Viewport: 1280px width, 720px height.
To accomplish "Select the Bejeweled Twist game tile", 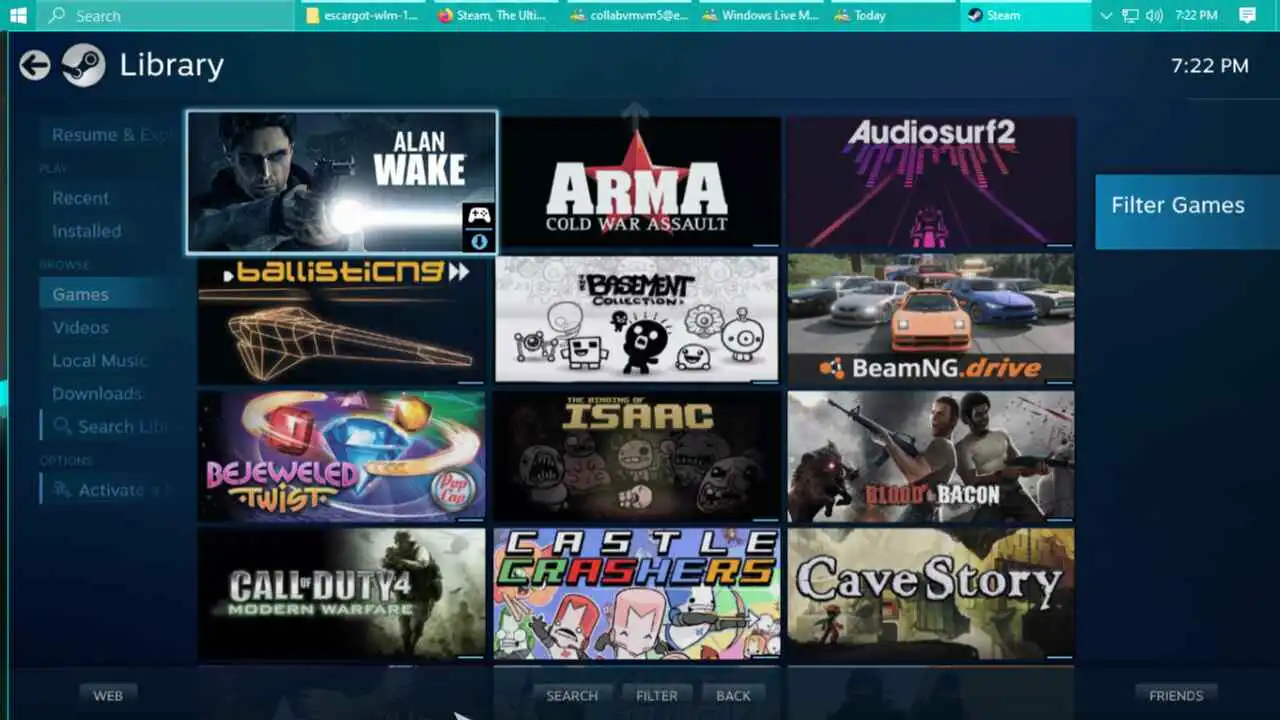I will 341,456.
